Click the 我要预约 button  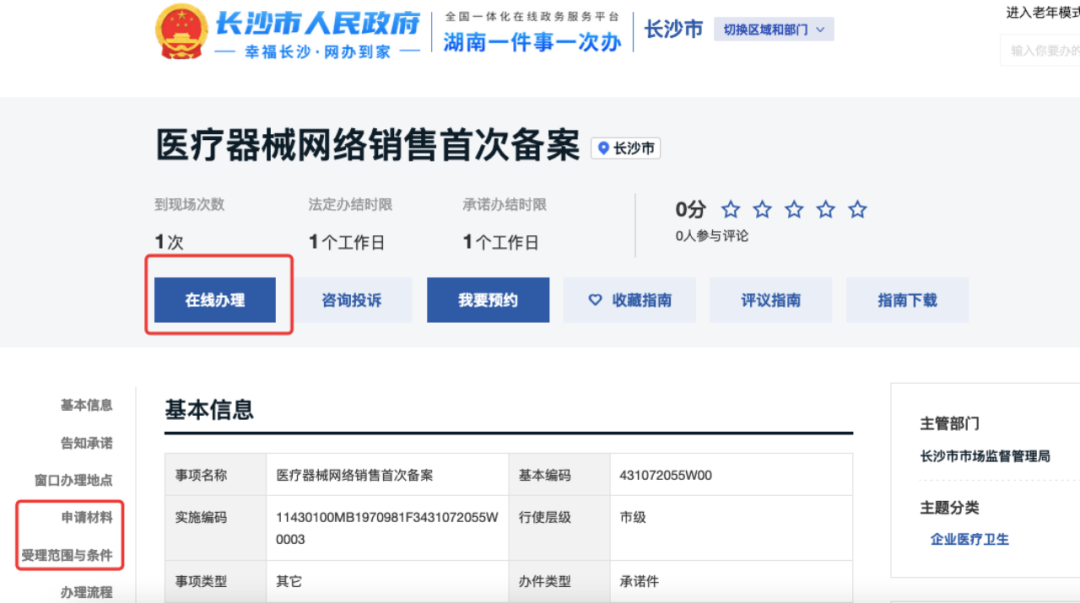coord(487,299)
